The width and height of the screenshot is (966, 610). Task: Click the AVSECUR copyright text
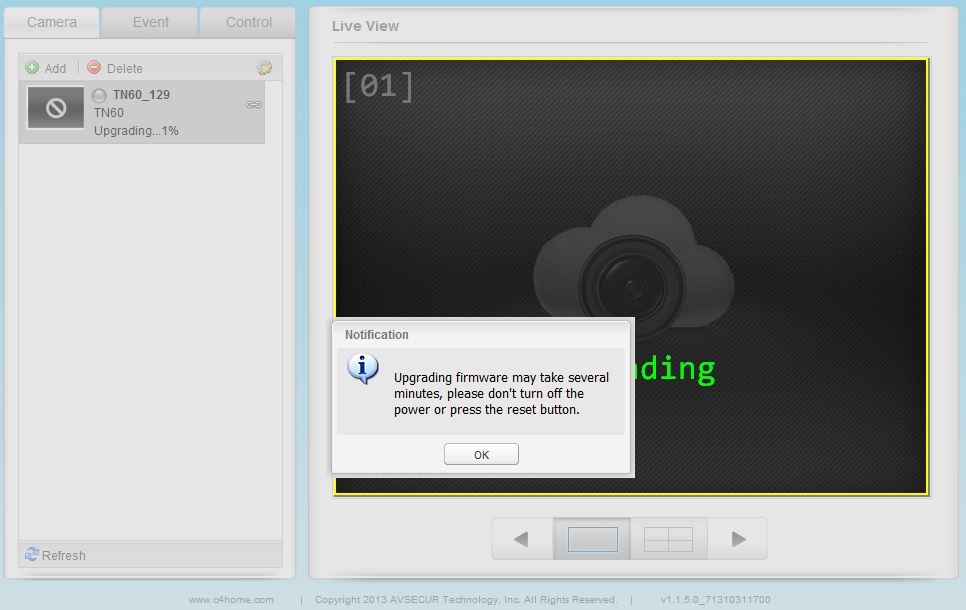coord(466,600)
